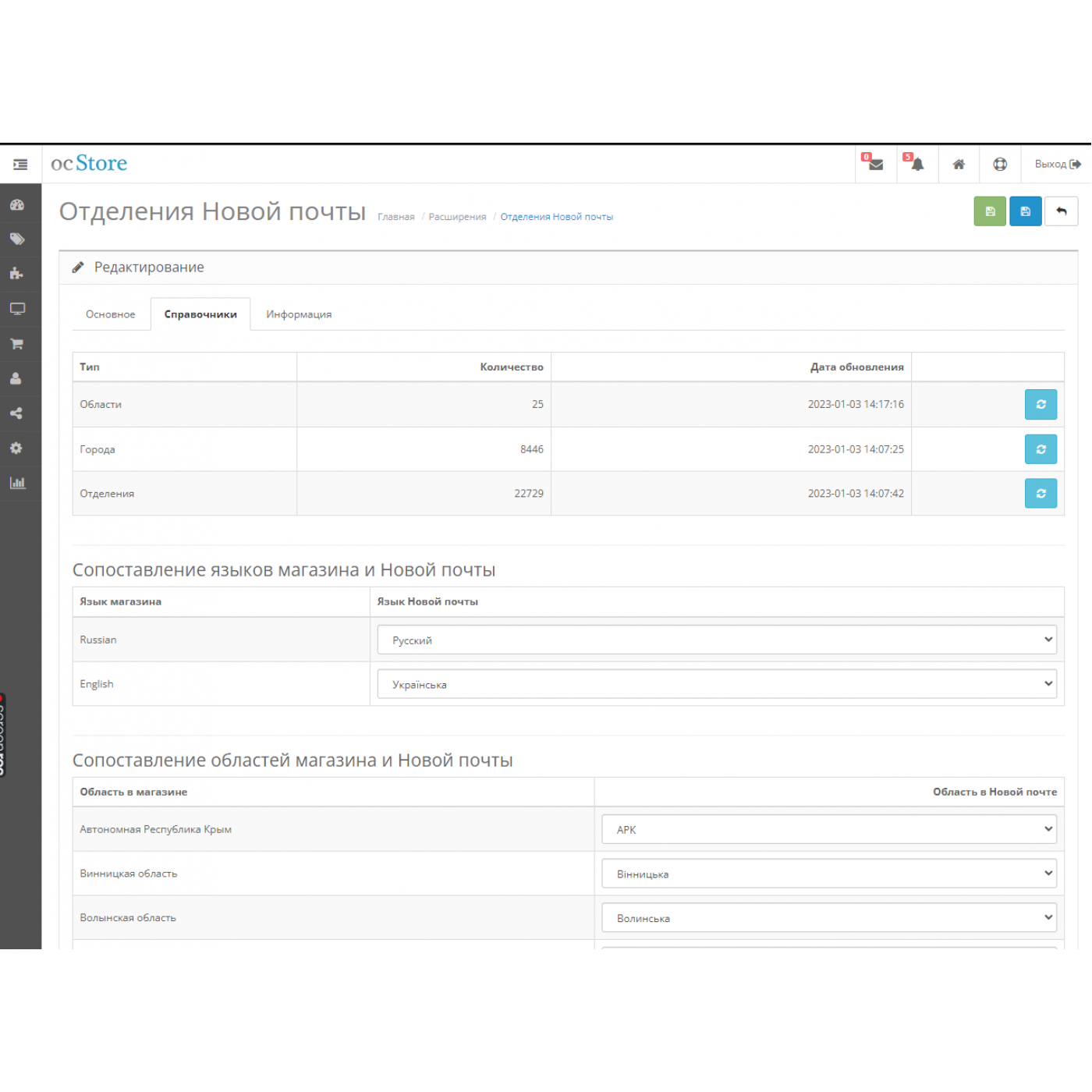
Task: Open the reports bar chart icon
Action: [x=17, y=483]
